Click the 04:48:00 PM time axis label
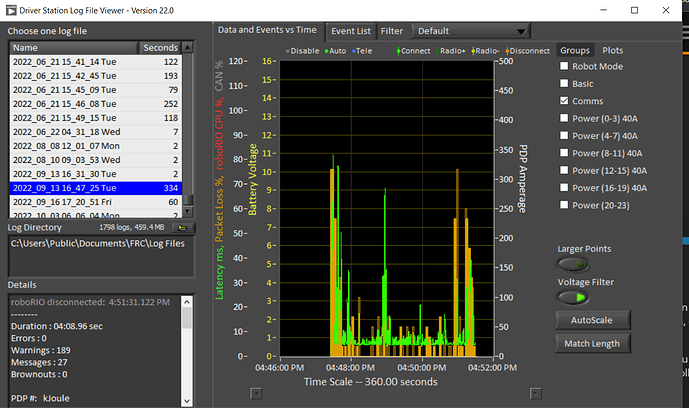The image size is (689, 408). point(350,367)
